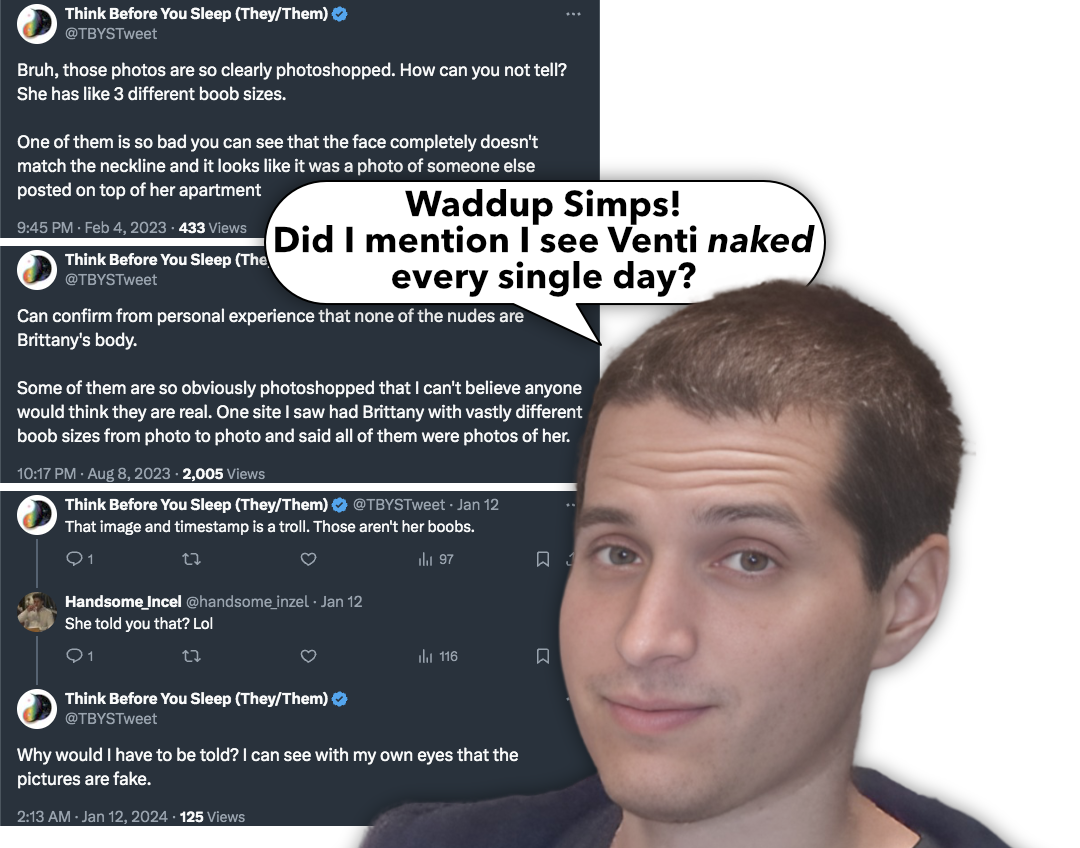
Task: Open Think Before You Sleep avatar in top tweet
Action: click(37, 24)
